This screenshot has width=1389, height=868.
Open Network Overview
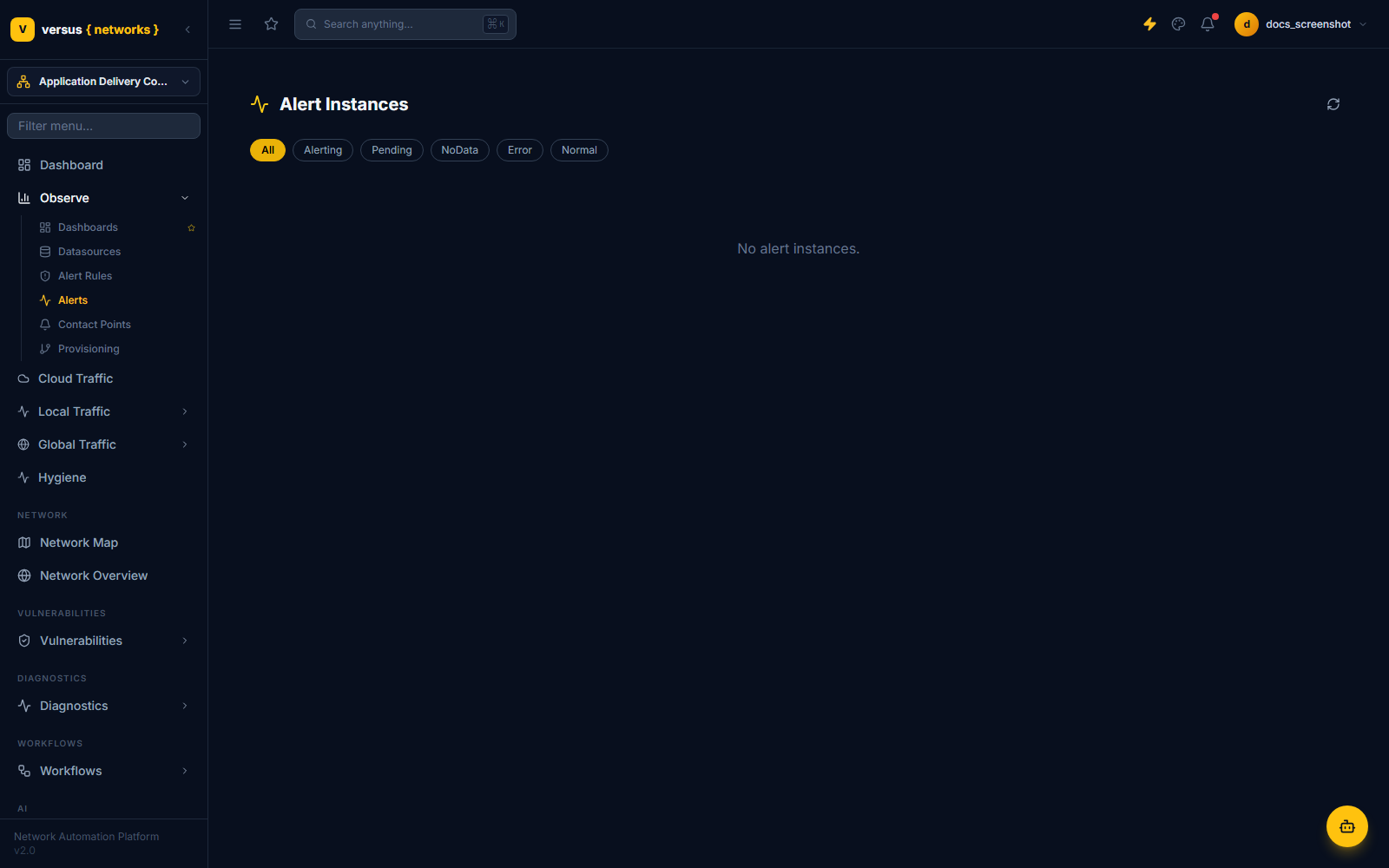point(103,575)
